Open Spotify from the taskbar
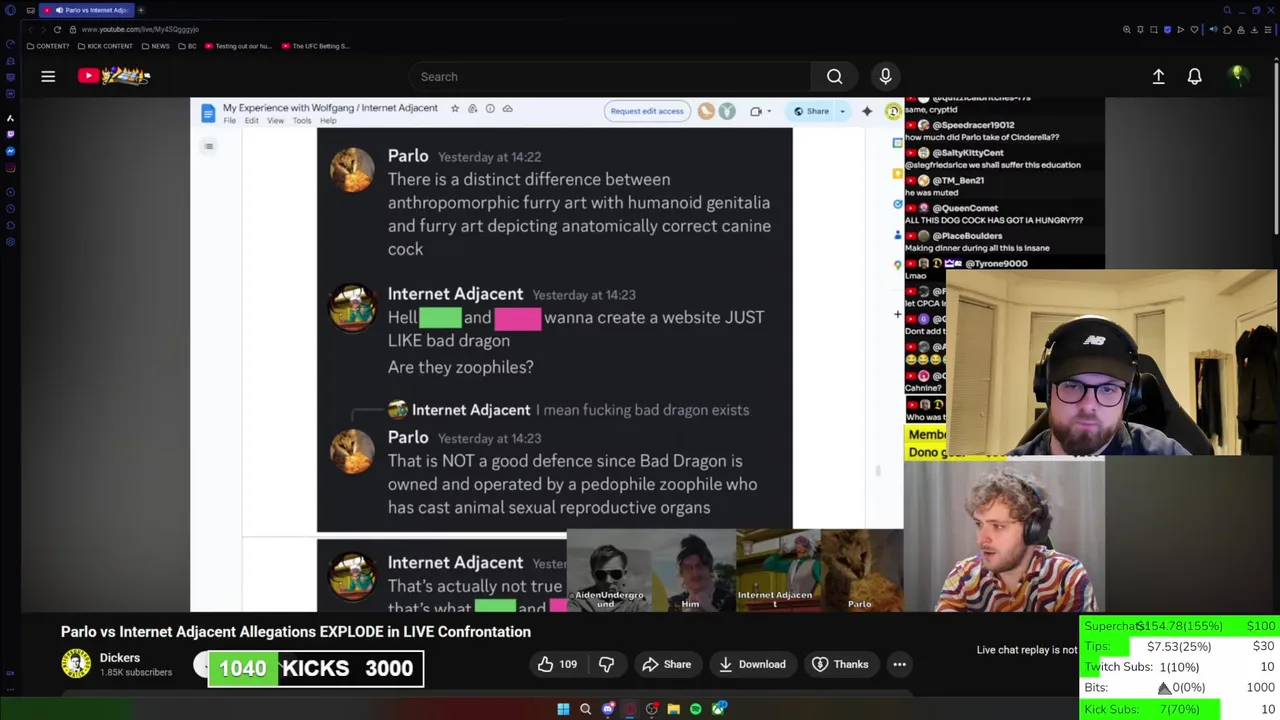Image resolution: width=1280 pixels, height=720 pixels. pos(696,709)
